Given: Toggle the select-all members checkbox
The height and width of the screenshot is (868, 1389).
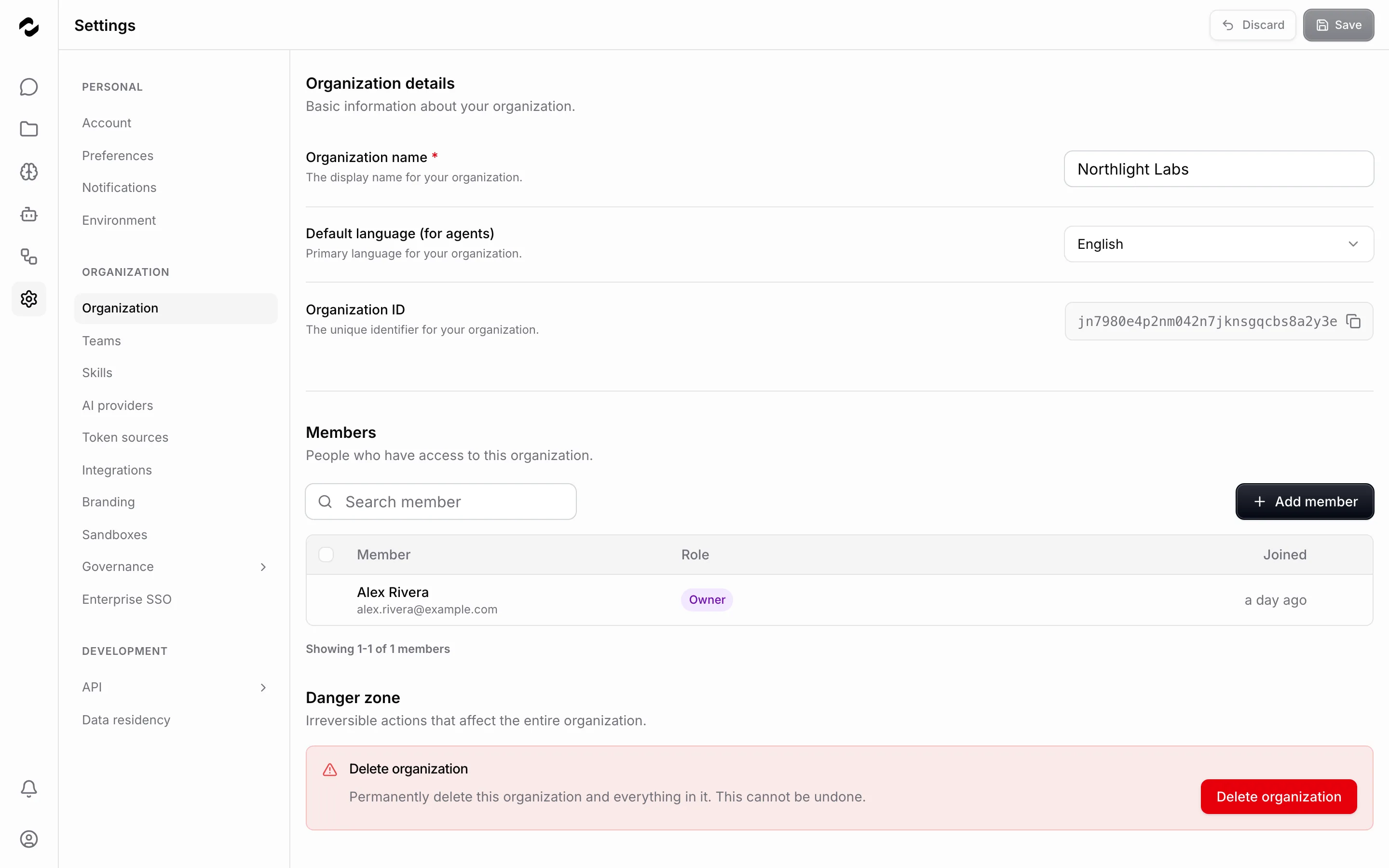Looking at the screenshot, I should [x=326, y=555].
